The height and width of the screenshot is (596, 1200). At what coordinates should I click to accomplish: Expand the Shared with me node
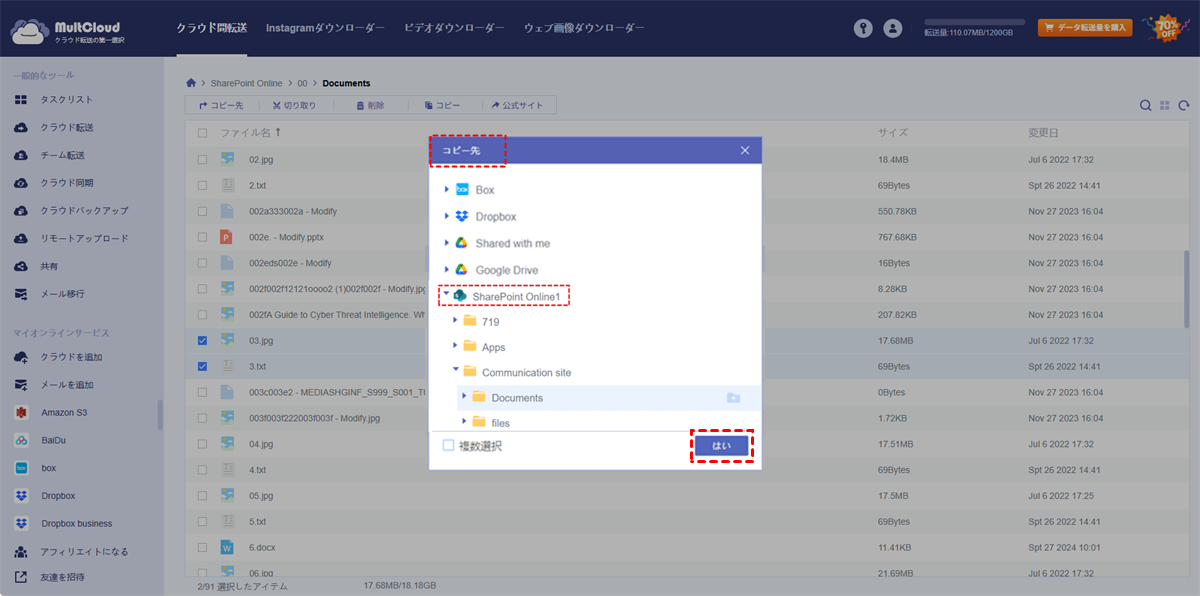click(446, 243)
